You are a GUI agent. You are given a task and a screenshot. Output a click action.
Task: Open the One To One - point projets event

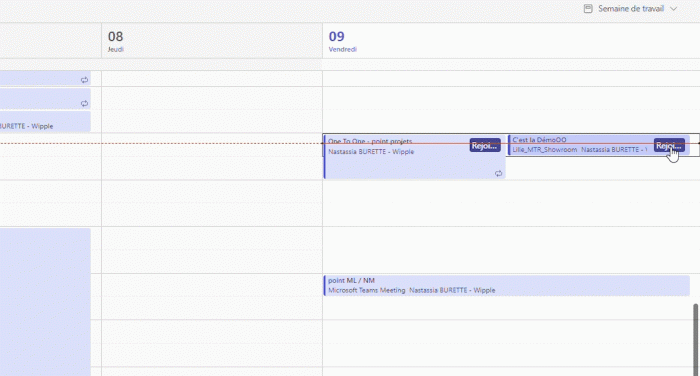click(x=414, y=157)
